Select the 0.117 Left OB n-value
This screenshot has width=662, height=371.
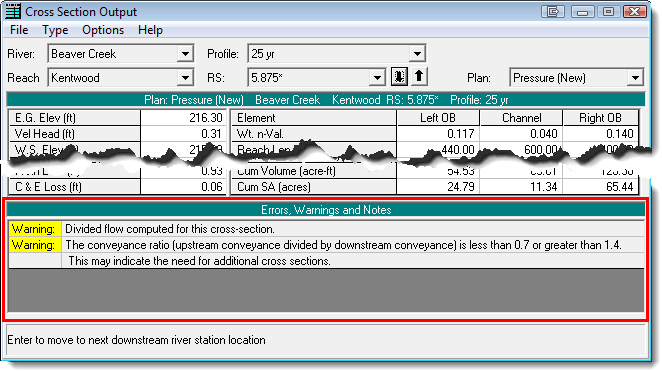438,134
